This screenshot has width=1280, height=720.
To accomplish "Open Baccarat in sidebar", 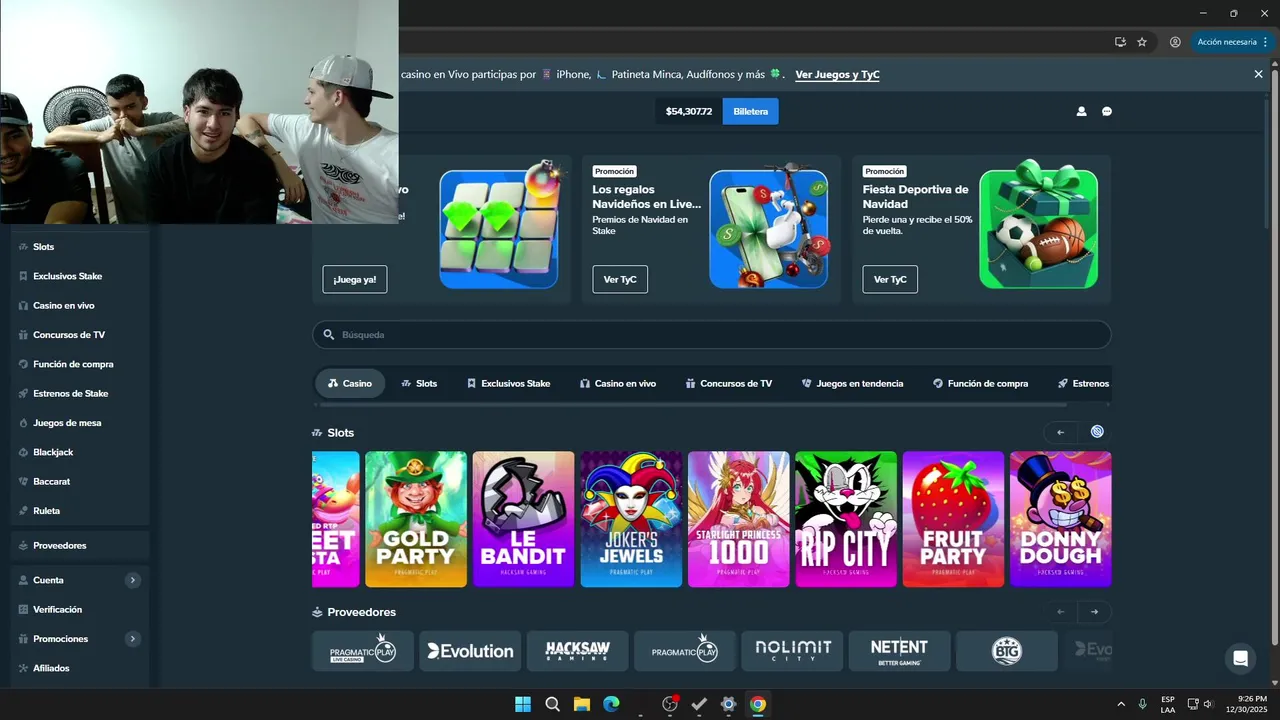I will [x=80, y=481].
